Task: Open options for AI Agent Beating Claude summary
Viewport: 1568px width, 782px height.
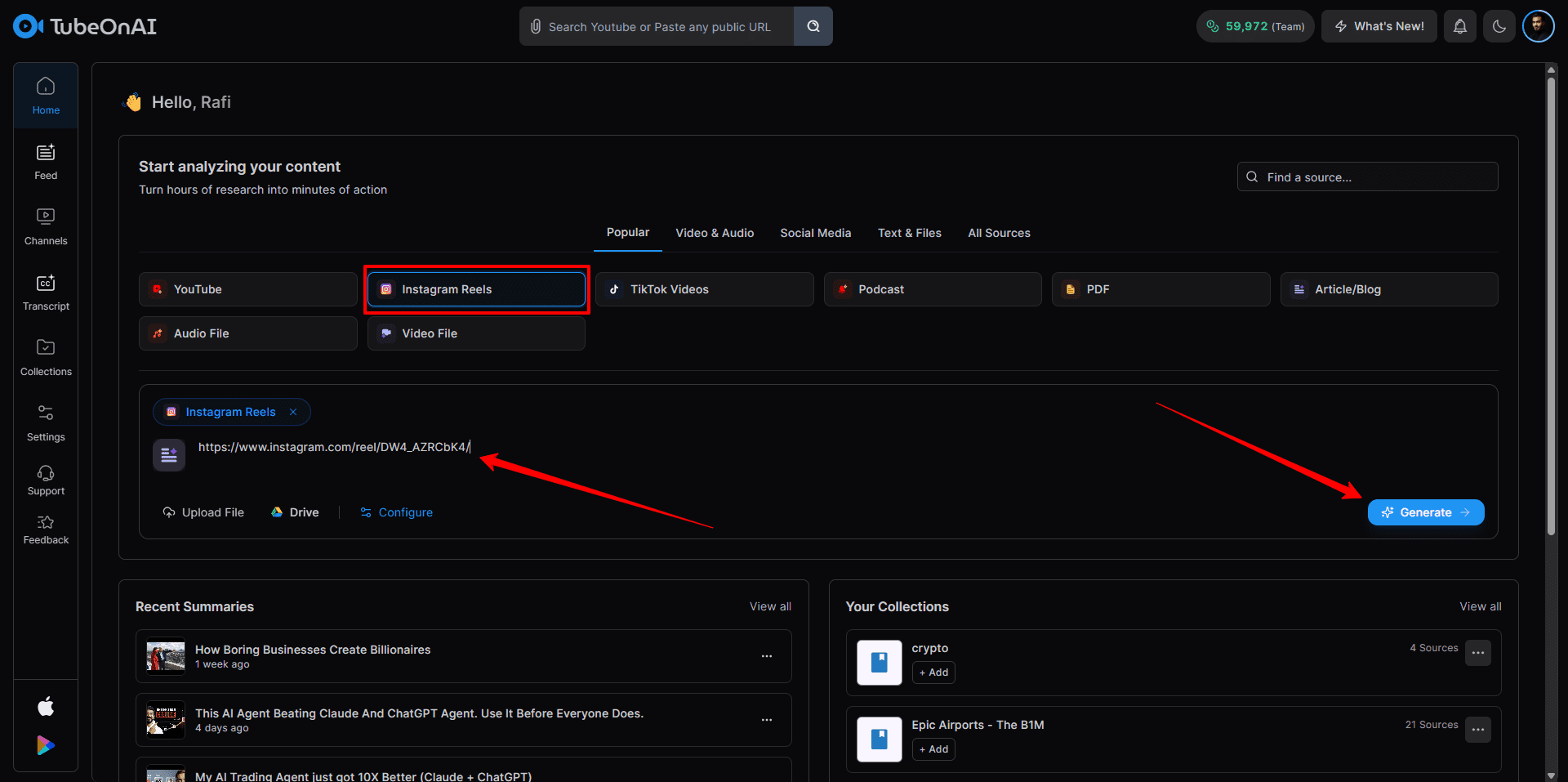Action: [767, 720]
